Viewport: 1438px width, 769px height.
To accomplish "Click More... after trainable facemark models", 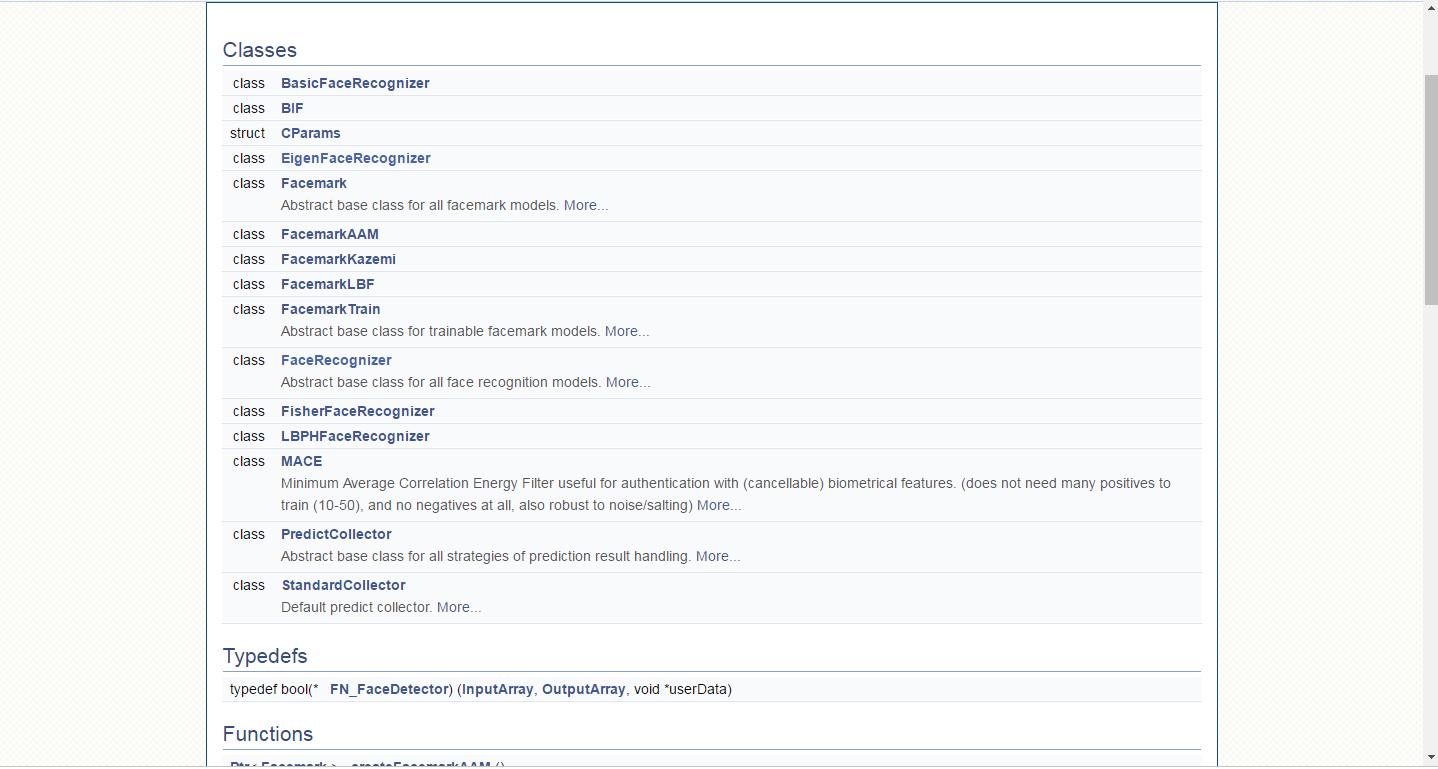I will [627, 331].
